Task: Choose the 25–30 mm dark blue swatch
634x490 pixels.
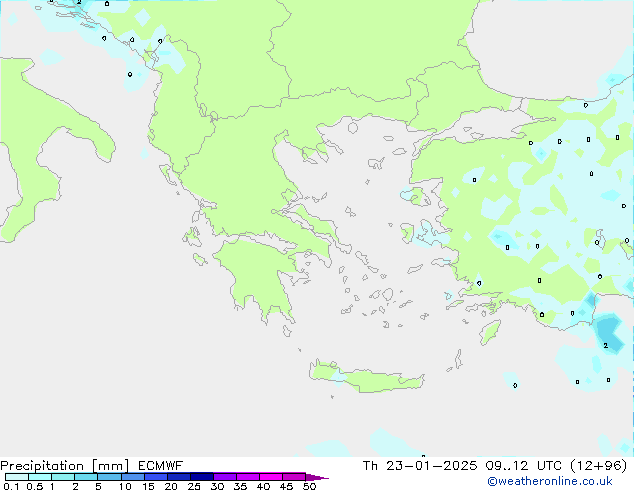Action: coord(202,477)
